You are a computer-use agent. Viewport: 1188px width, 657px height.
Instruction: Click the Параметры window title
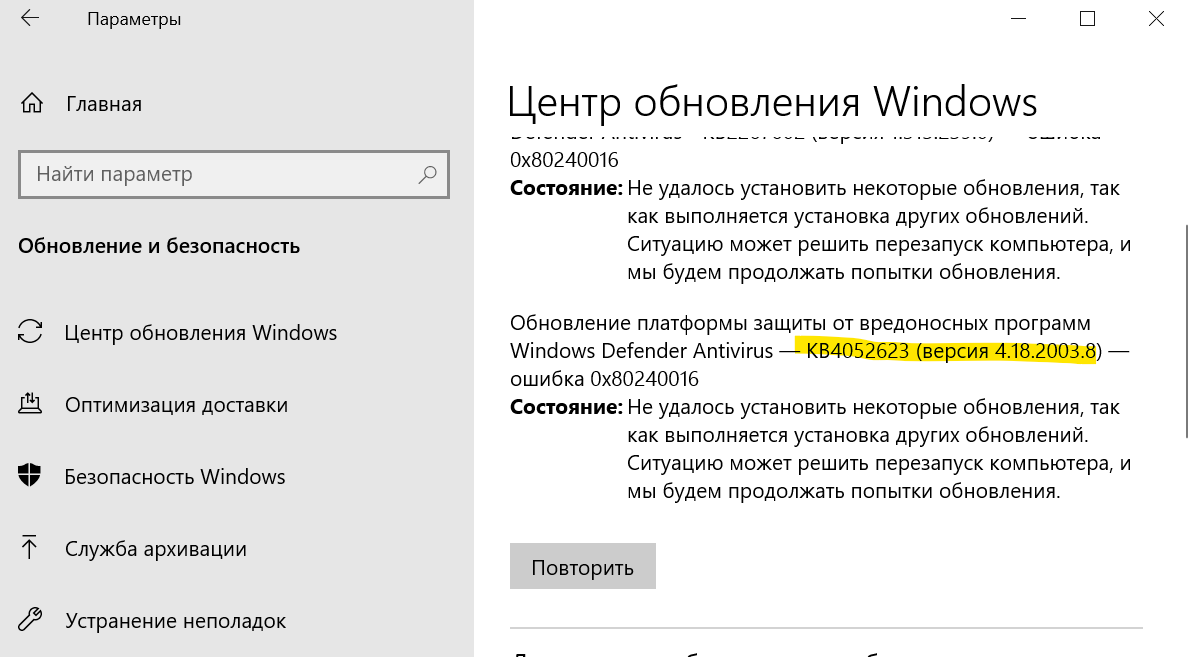tap(134, 19)
